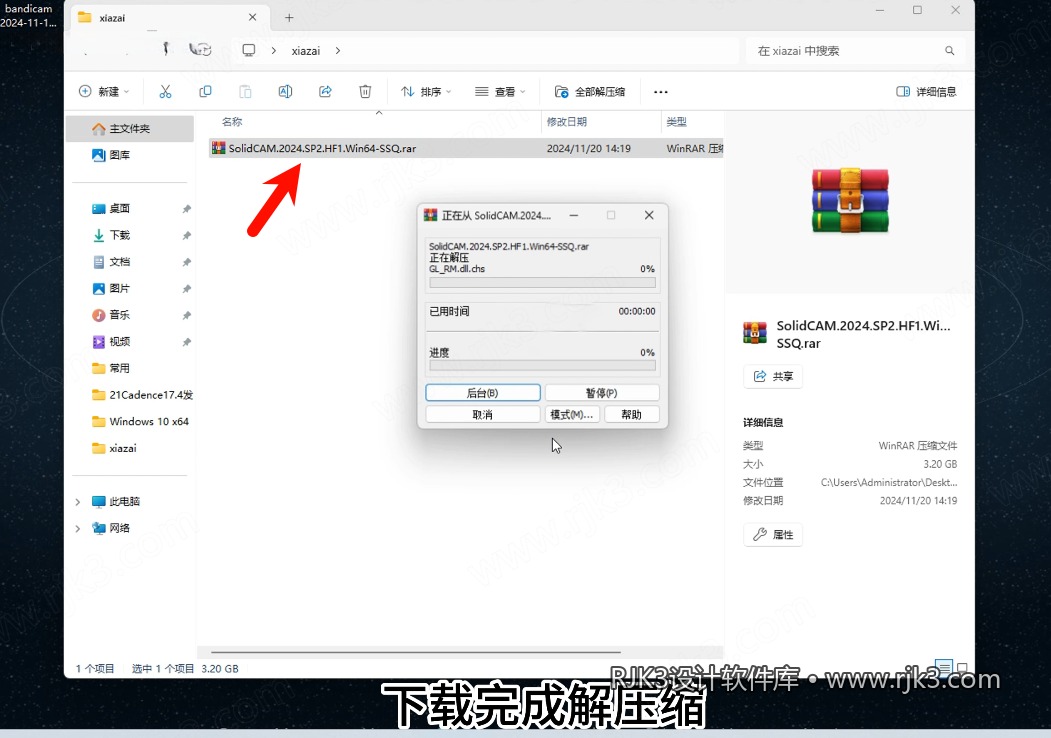Close the xiazai tab
1051x738 pixels.
253,17
